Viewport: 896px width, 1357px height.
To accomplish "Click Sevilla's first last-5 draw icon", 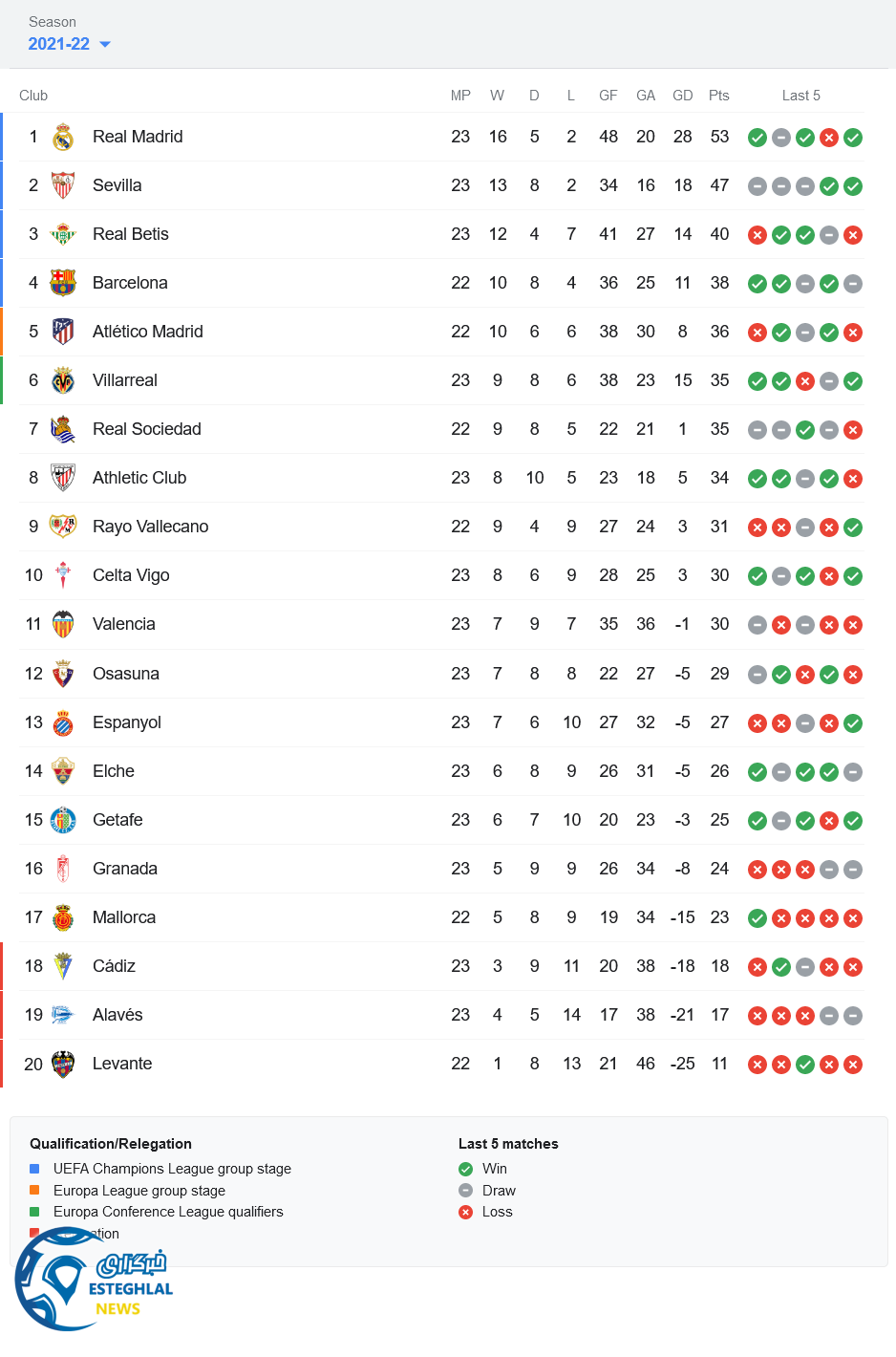I will (x=757, y=186).
